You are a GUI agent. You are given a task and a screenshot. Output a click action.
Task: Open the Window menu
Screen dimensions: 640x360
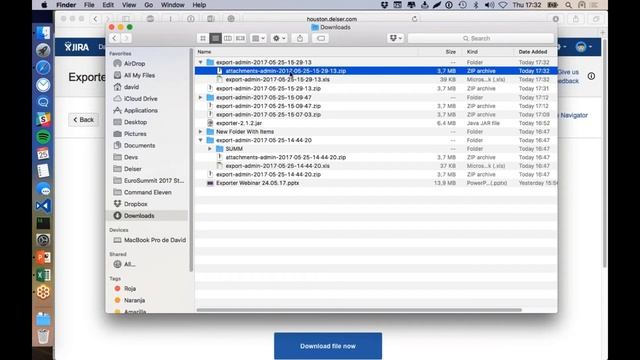point(172,5)
